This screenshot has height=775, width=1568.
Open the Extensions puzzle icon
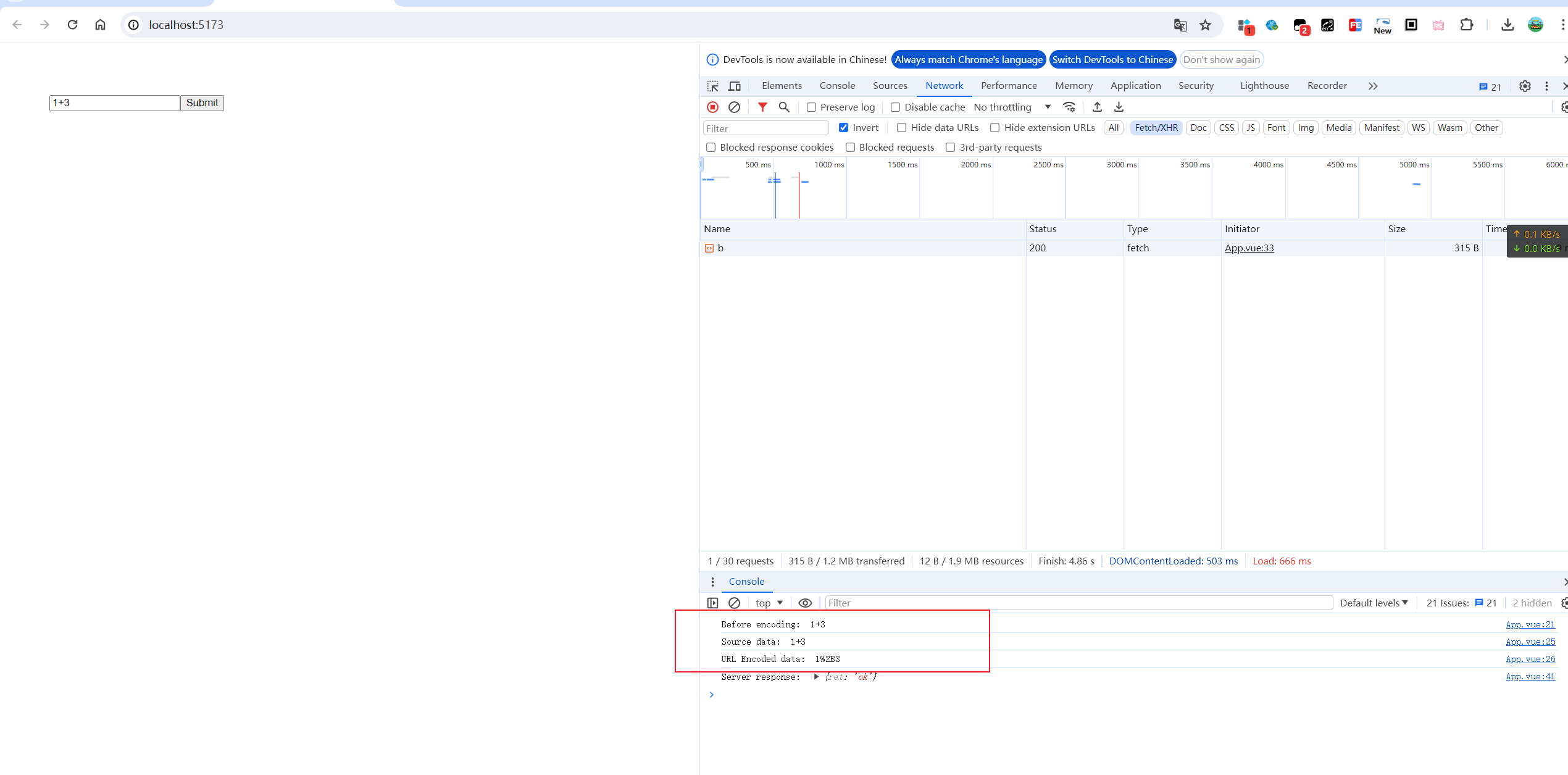click(1466, 25)
